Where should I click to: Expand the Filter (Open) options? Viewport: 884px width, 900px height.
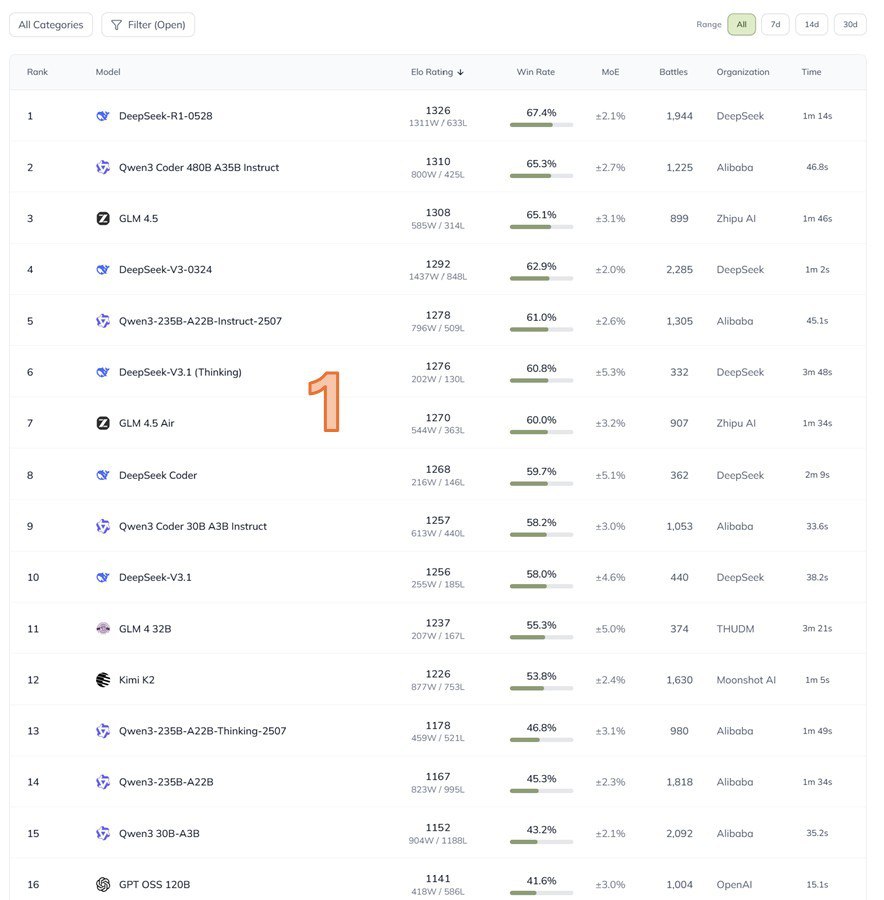click(x=148, y=25)
